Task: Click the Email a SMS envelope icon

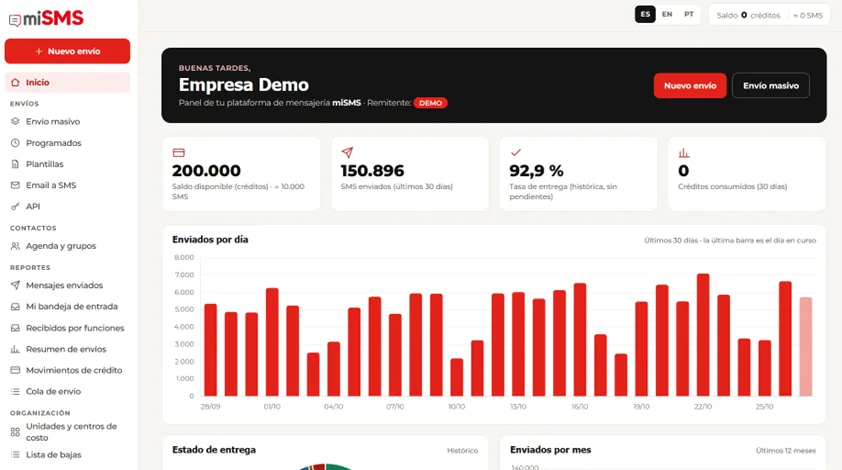Action: coord(15,185)
